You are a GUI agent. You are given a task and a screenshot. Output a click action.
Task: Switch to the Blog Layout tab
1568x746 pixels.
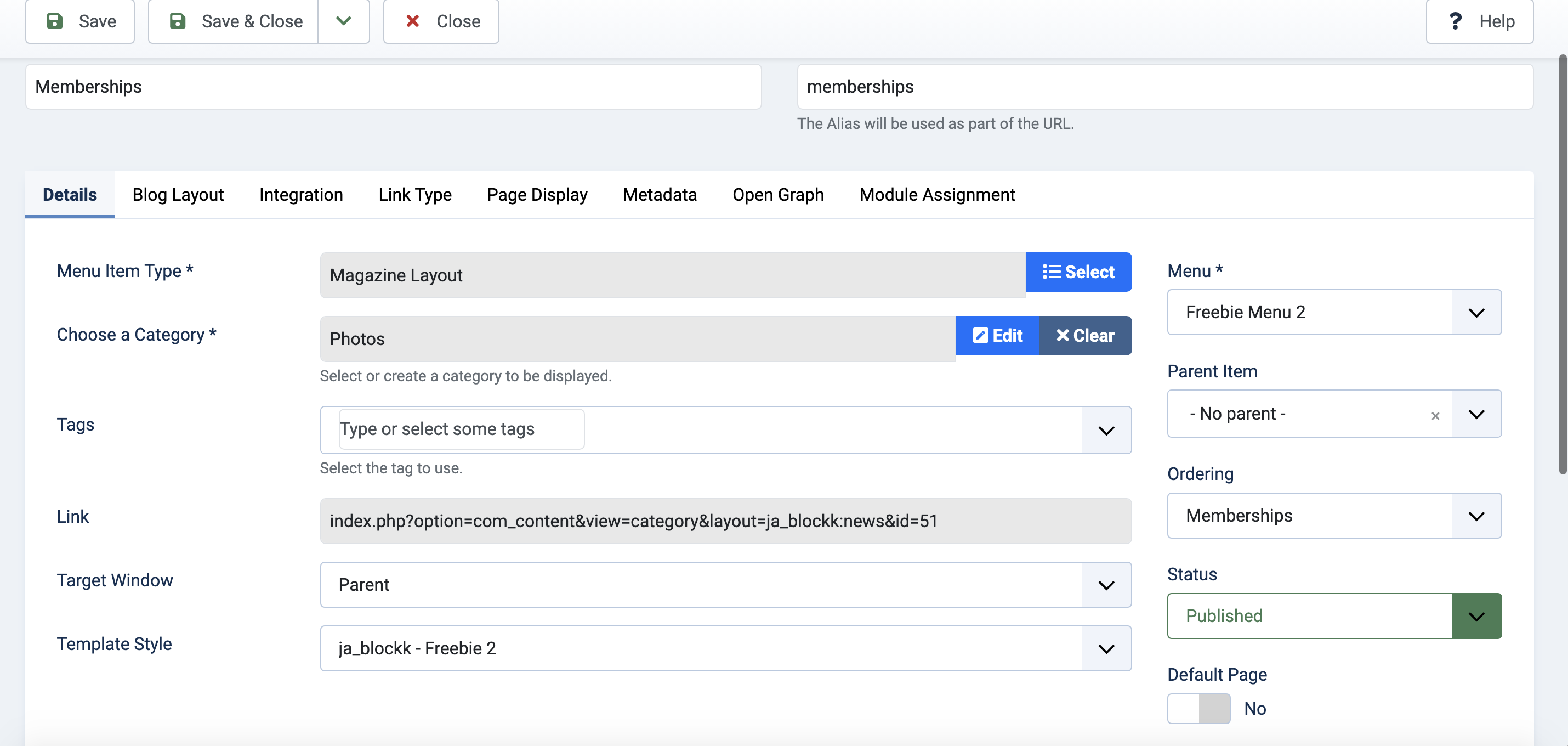[178, 195]
